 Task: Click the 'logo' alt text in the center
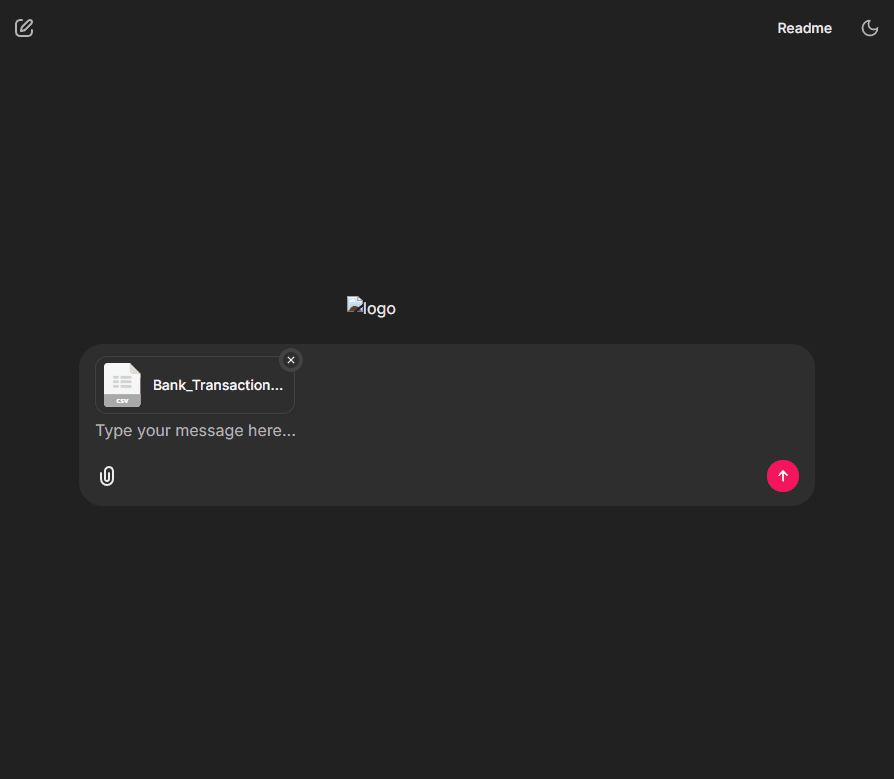[x=379, y=309]
